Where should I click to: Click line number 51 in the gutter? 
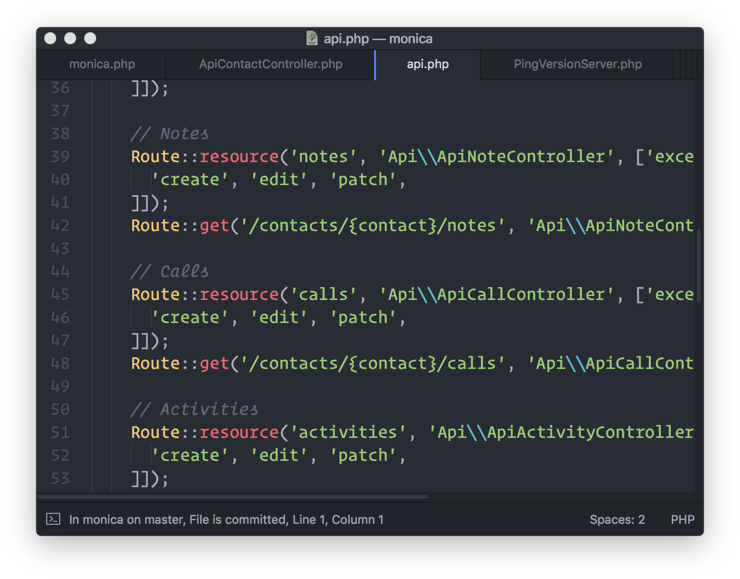[x=59, y=432]
